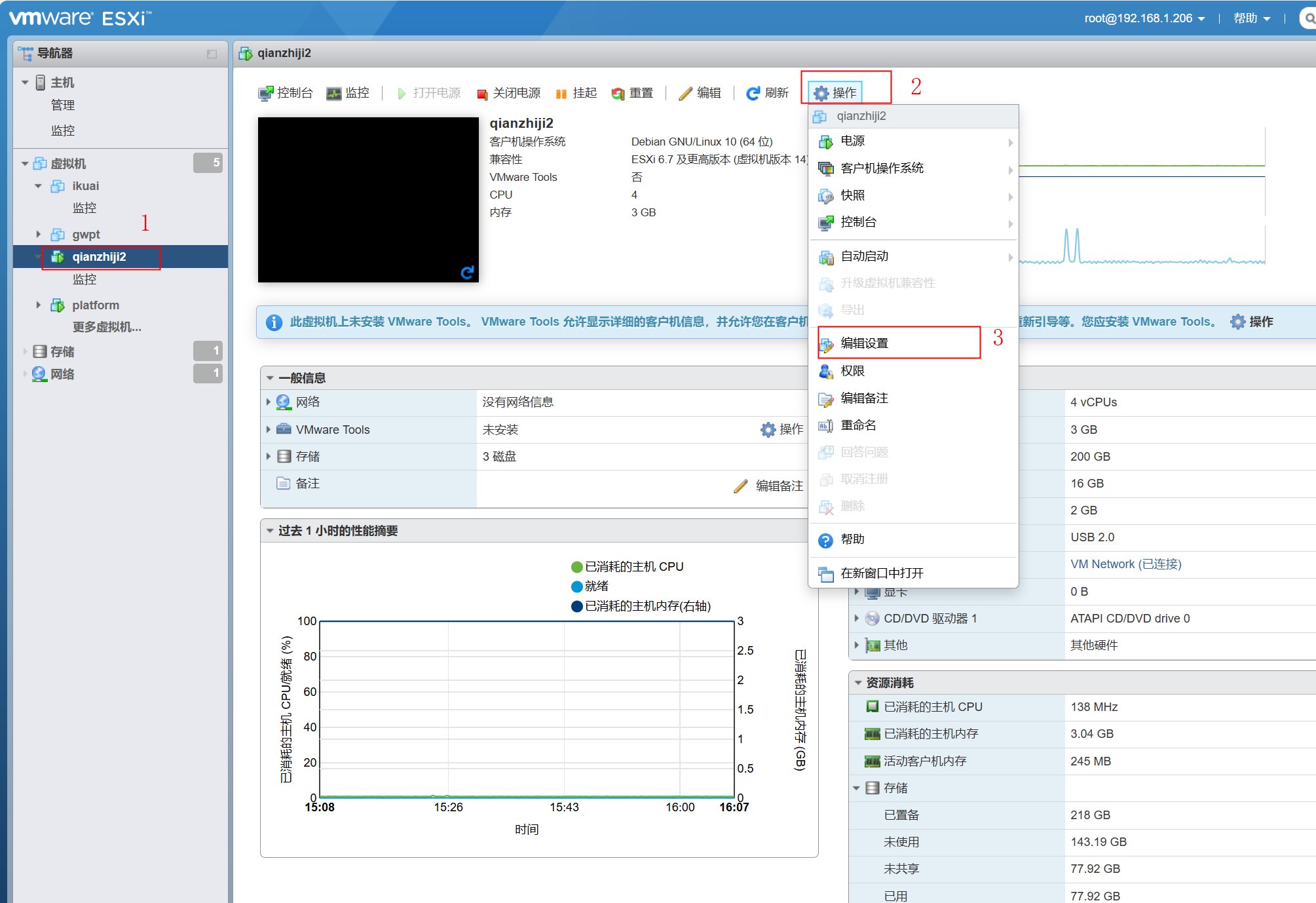Select the platform VM in navigator
Image resolution: width=1316 pixels, height=903 pixels.
pos(96,305)
